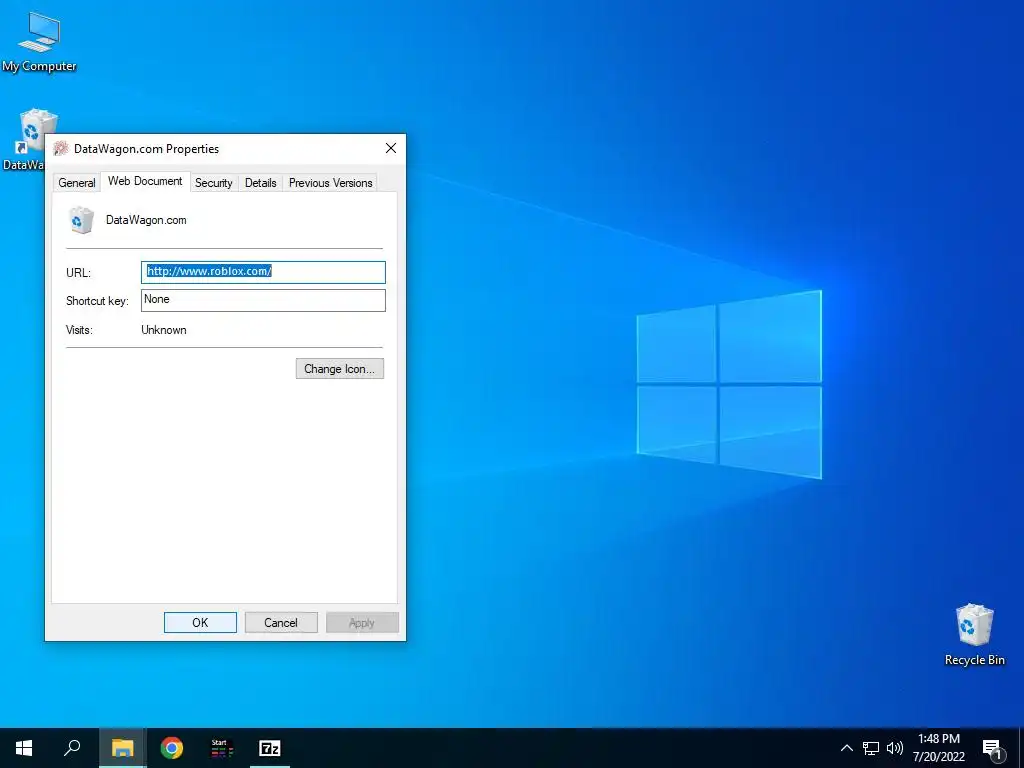The width and height of the screenshot is (1024, 768).
Task: Select the Web Document tab
Action: click(145, 182)
